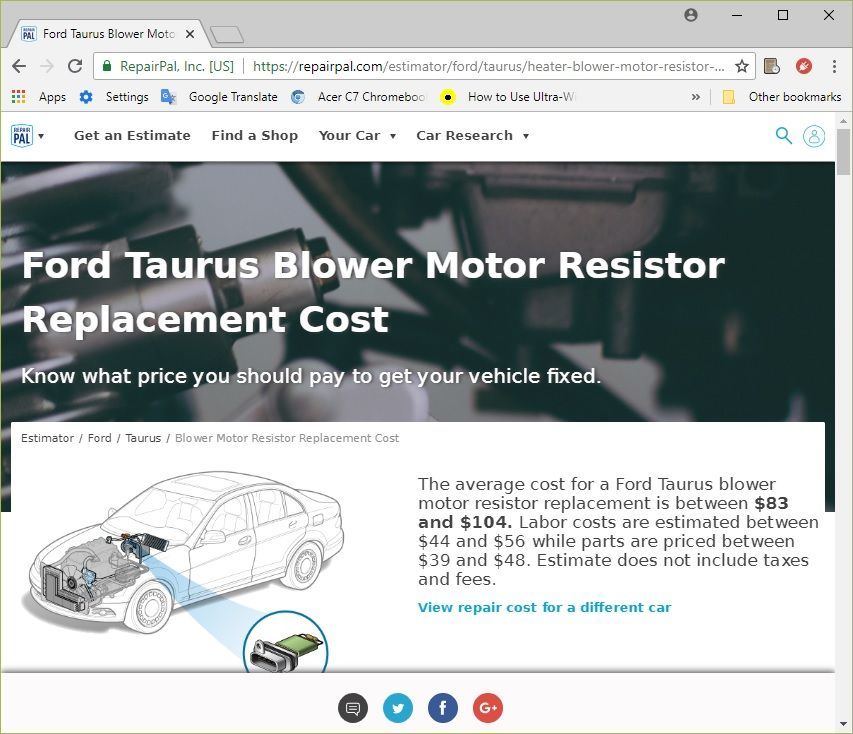853x734 pixels.
Task: Expand hidden bookmarks overflow chevron
Action: 695,97
